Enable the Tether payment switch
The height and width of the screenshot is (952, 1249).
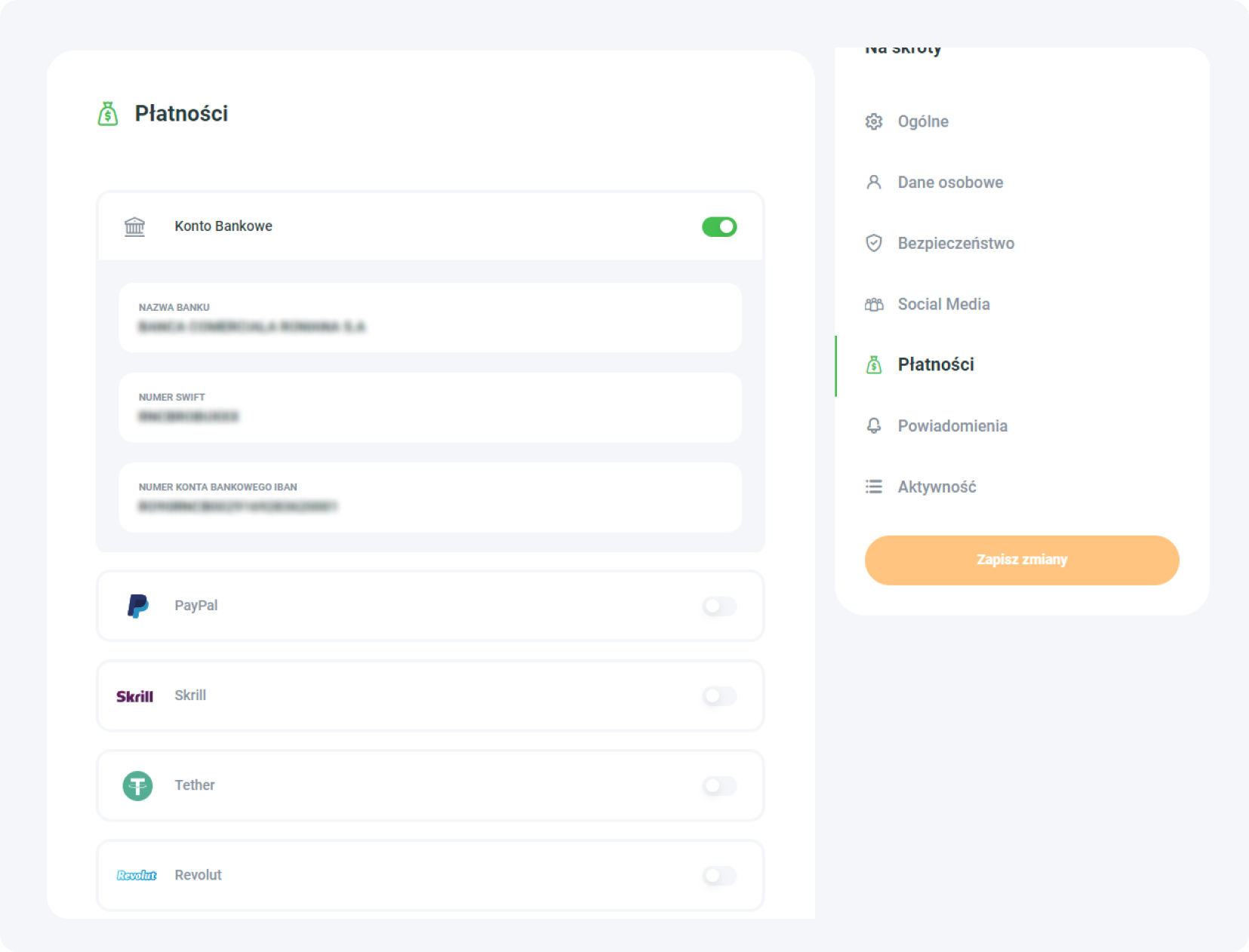[x=719, y=786]
